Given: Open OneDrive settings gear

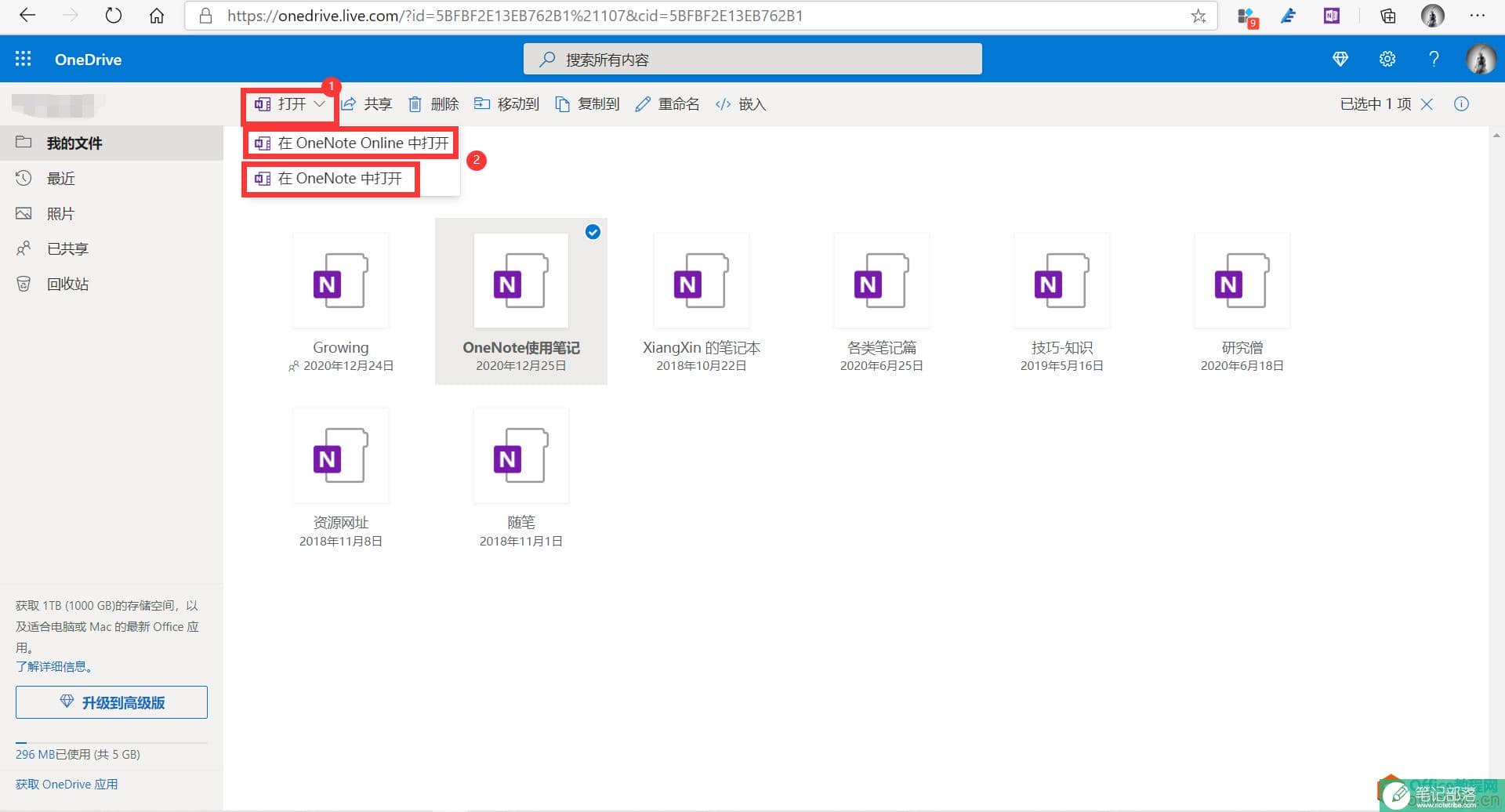Looking at the screenshot, I should (1387, 59).
